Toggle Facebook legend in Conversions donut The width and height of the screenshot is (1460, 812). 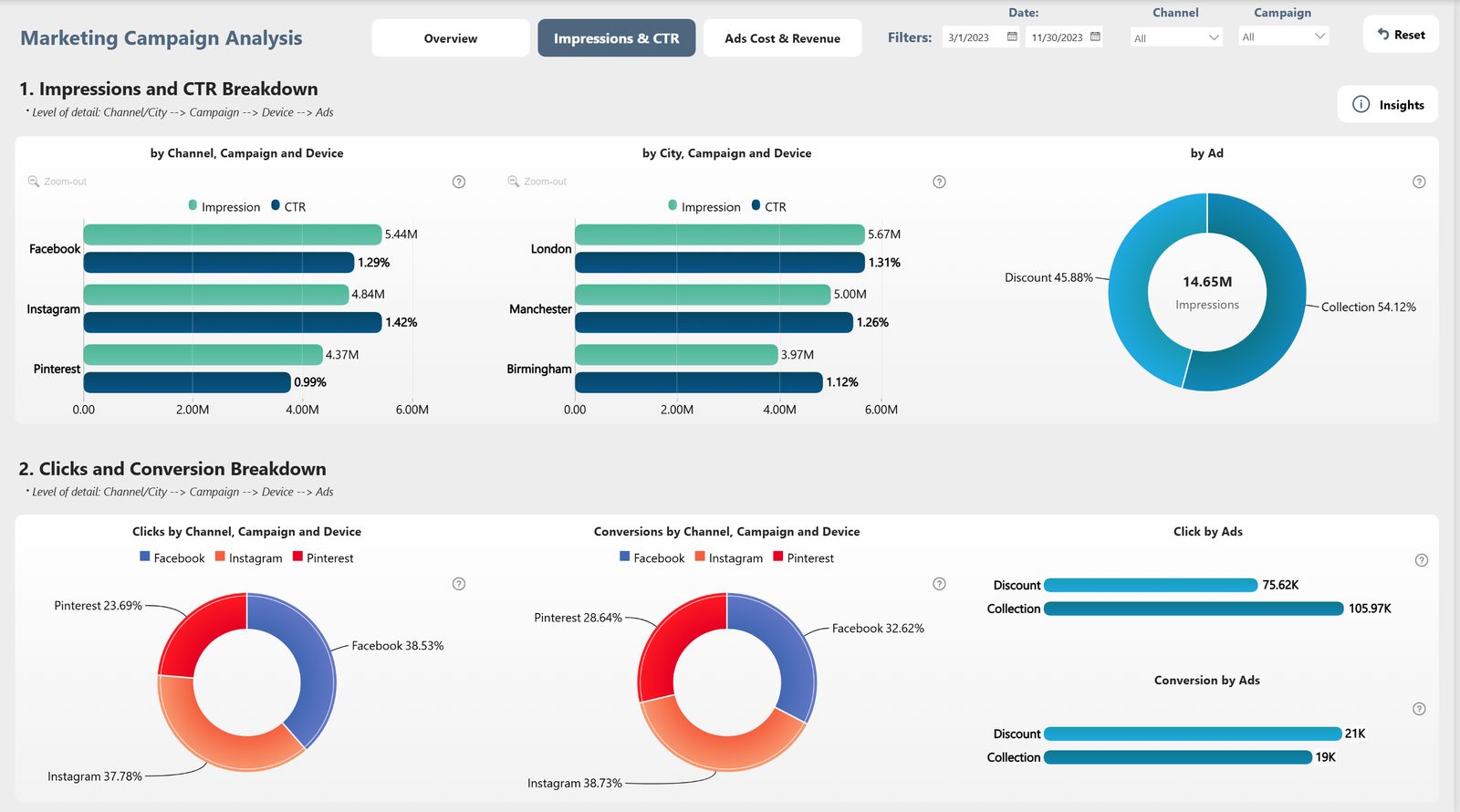point(652,557)
